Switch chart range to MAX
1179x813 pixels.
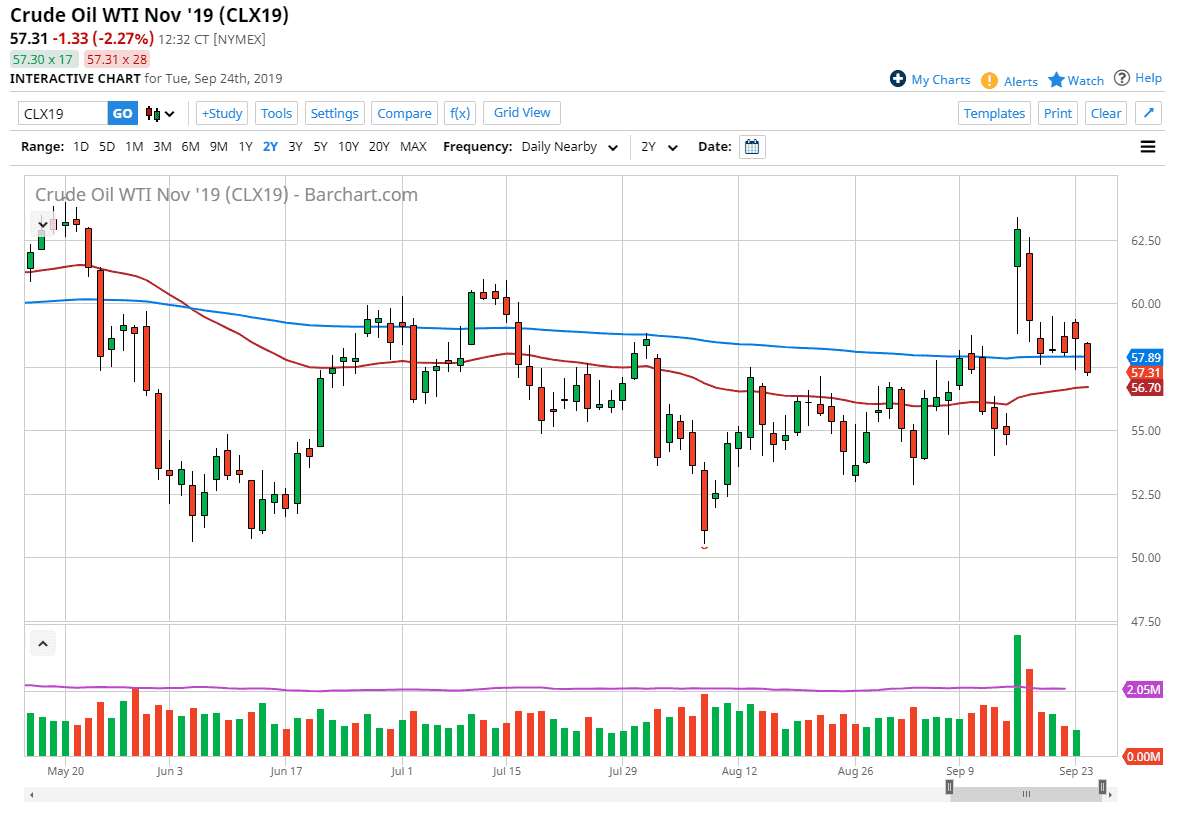pyautogui.click(x=413, y=146)
